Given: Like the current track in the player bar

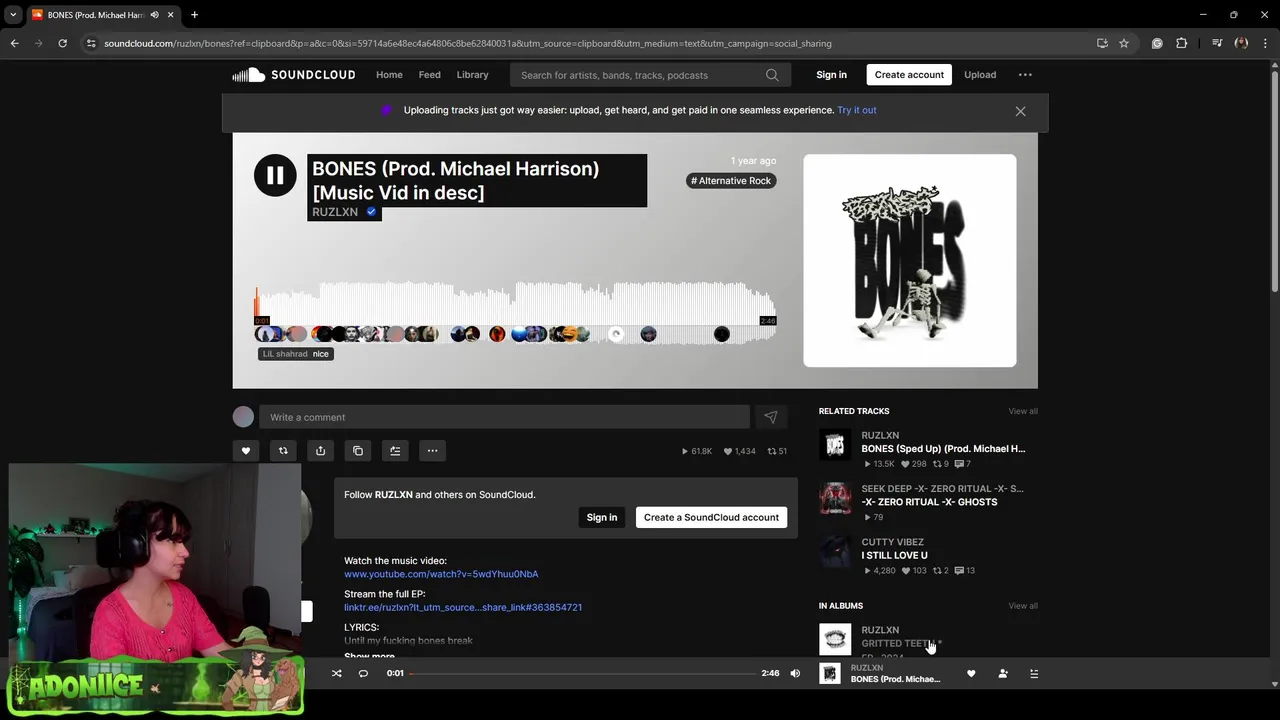Looking at the screenshot, I should (x=971, y=674).
